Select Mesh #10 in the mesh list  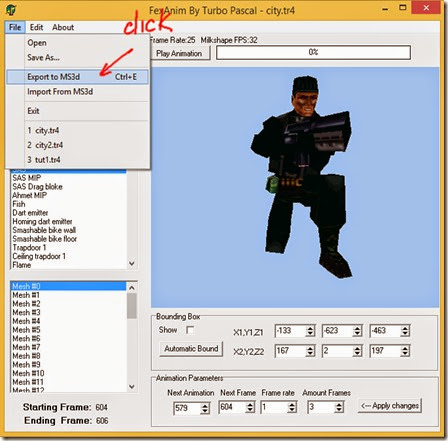(x=68, y=373)
